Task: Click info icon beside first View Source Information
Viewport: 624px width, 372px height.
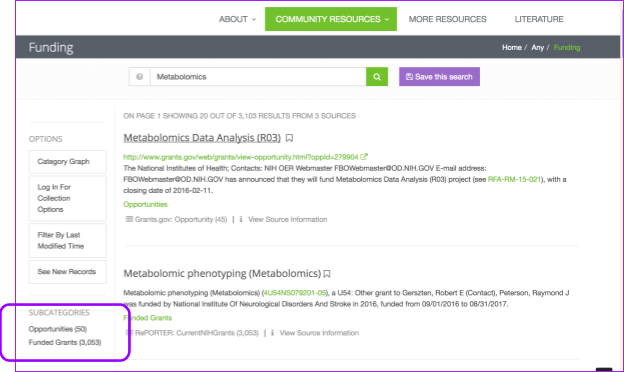Action: pyautogui.click(x=241, y=219)
